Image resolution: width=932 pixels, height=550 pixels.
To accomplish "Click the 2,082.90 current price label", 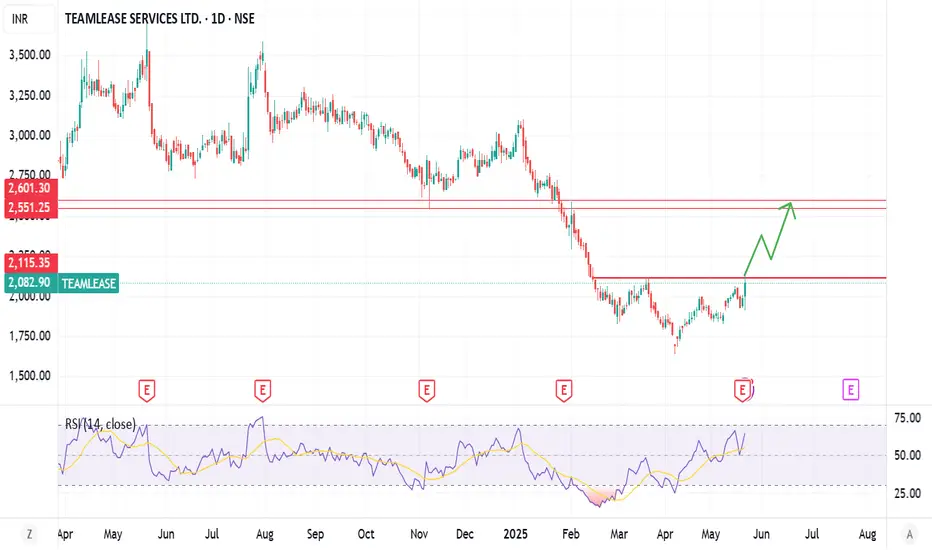I will pos(32,282).
